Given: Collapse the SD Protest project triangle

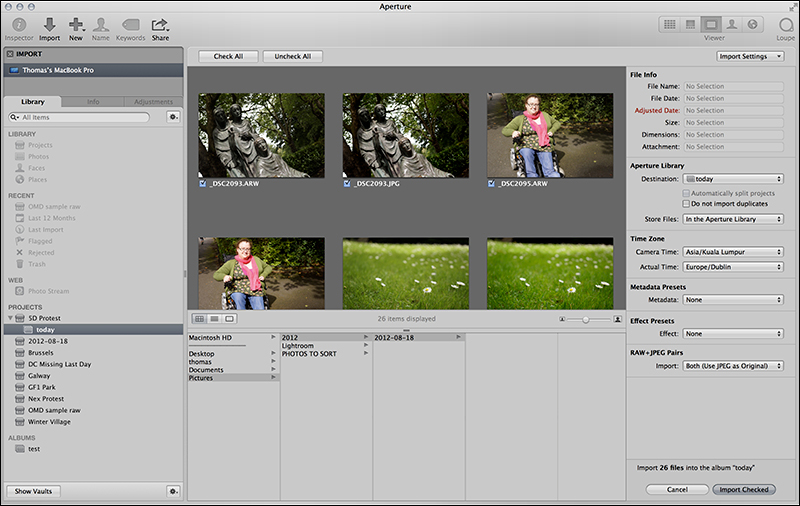Looking at the screenshot, I should pos(10,318).
